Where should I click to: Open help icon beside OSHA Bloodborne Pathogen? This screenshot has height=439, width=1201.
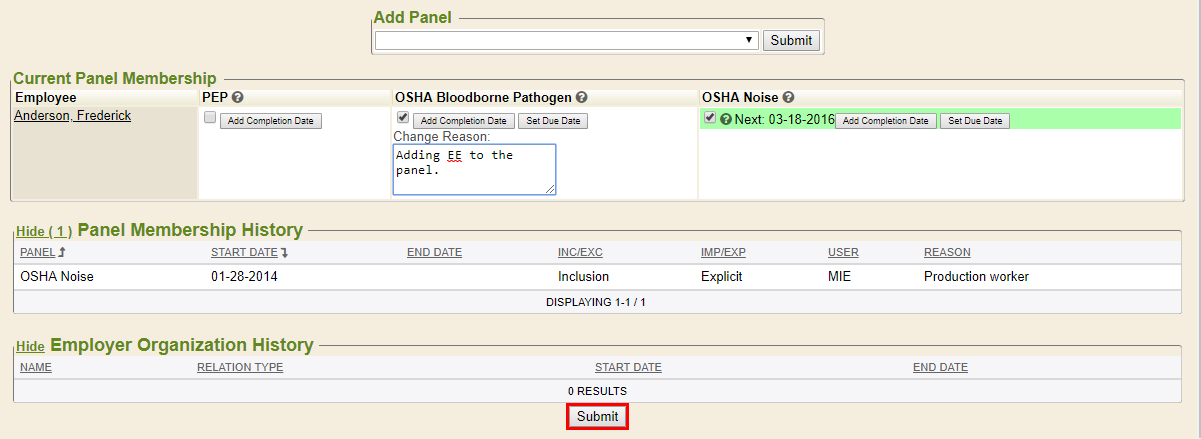point(581,97)
